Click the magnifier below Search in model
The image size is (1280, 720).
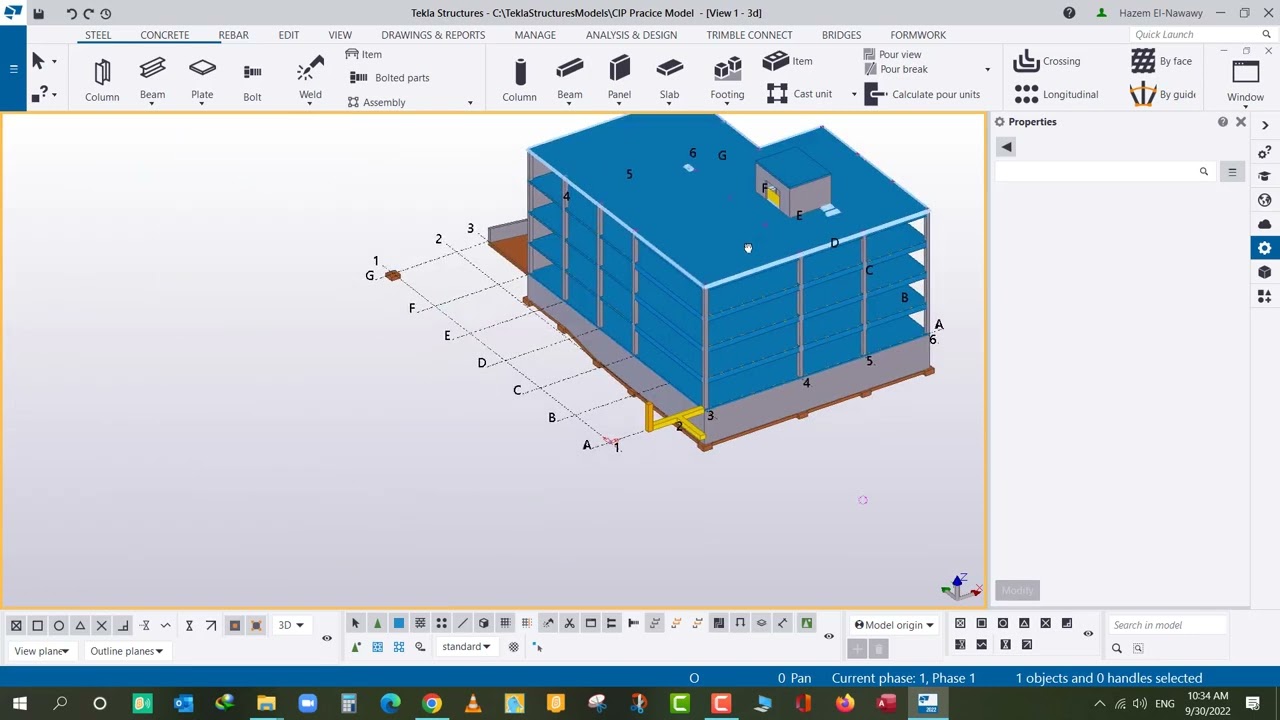coord(1117,648)
